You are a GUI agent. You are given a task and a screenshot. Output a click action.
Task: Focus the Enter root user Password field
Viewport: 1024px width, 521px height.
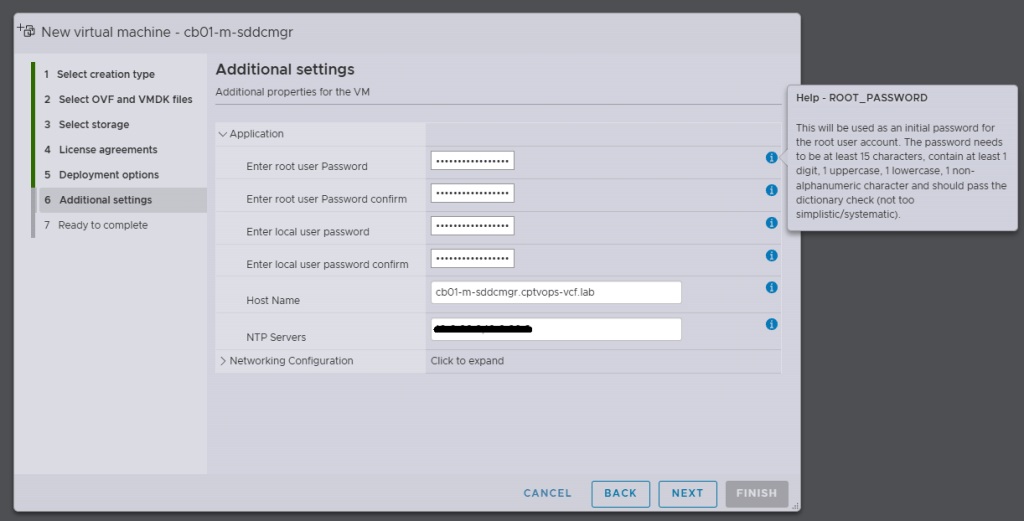tap(472, 161)
